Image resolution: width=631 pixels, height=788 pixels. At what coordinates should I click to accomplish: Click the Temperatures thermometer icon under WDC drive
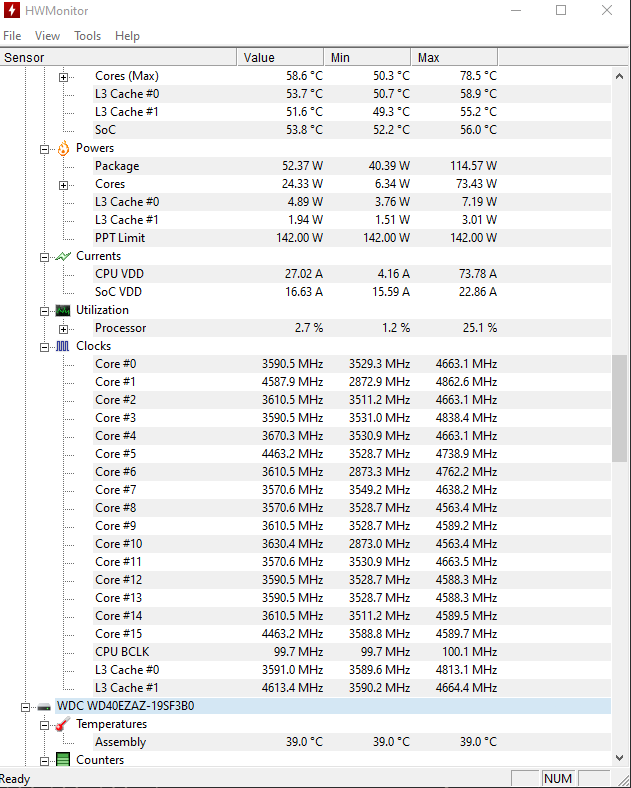(63, 724)
